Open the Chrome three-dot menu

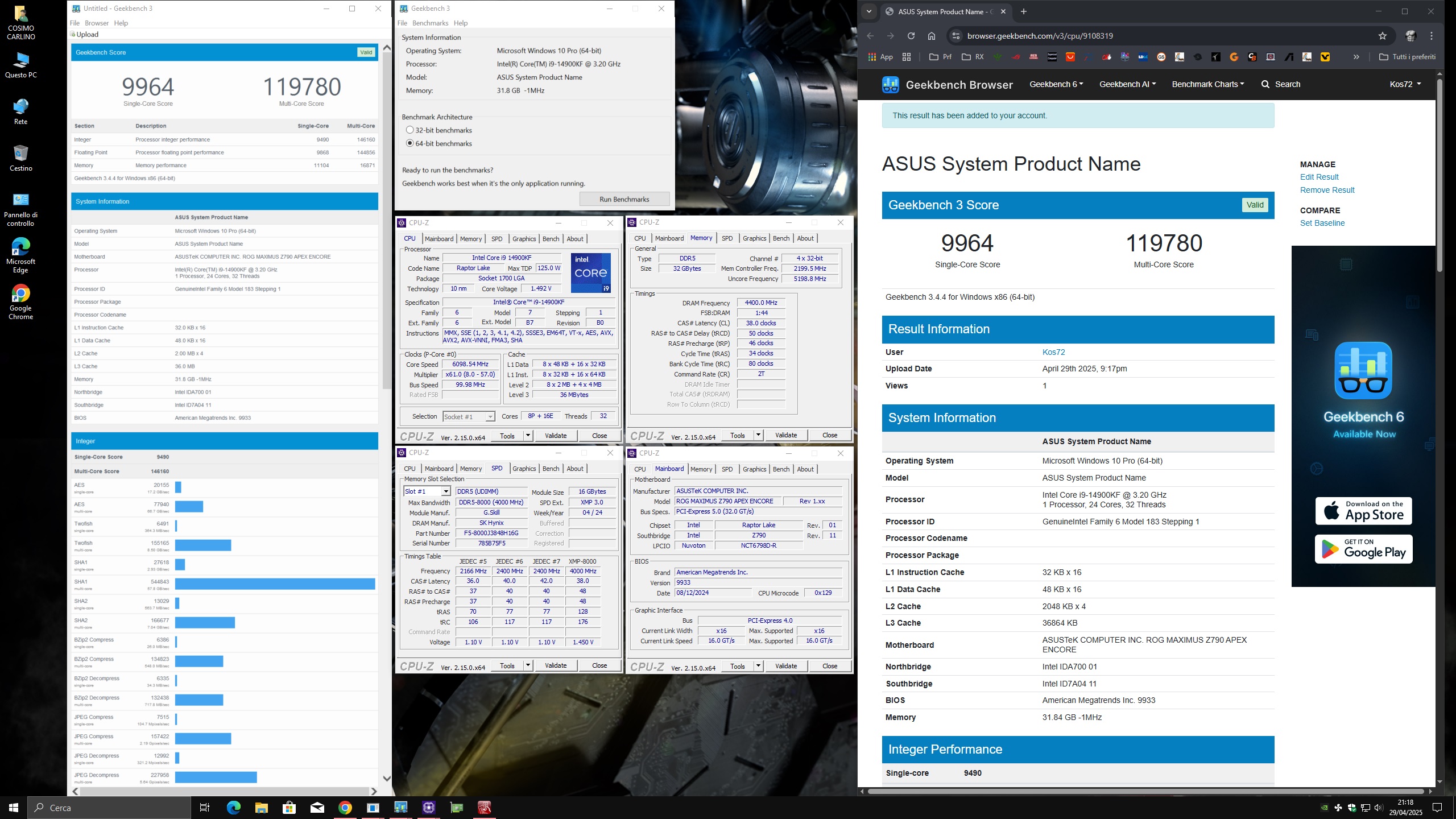(x=1432, y=36)
